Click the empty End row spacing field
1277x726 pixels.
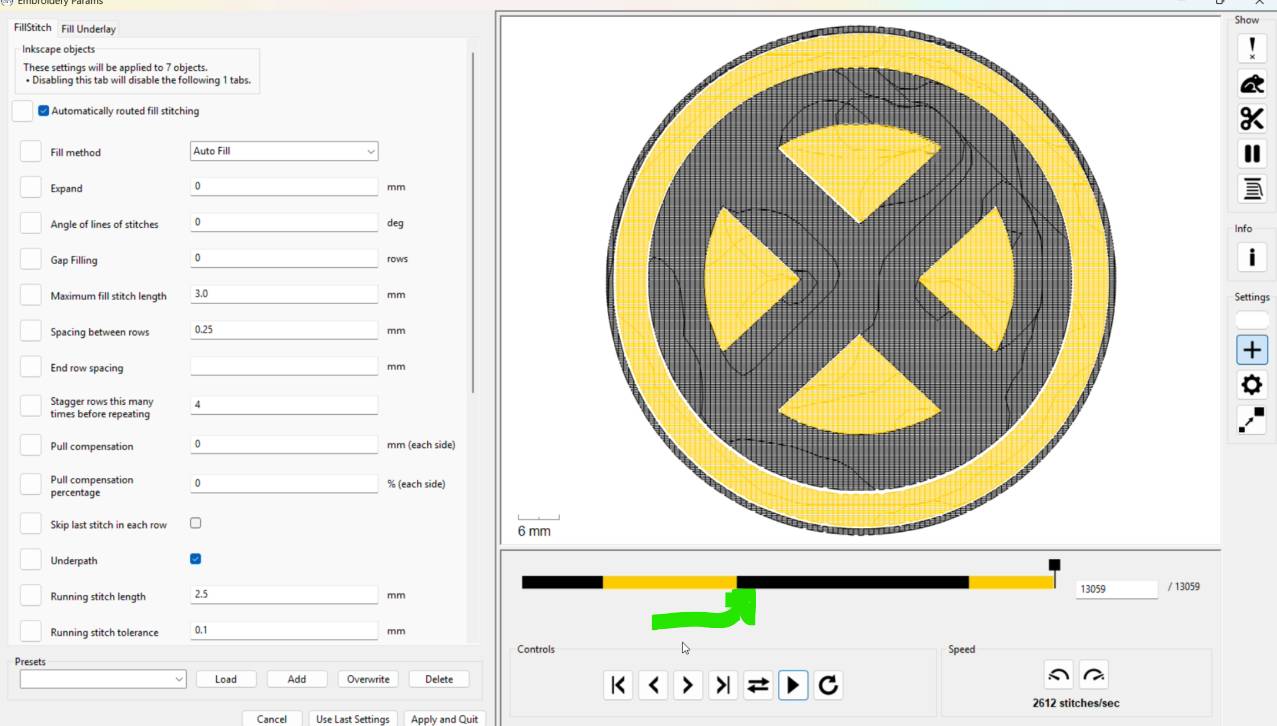(284, 366)
